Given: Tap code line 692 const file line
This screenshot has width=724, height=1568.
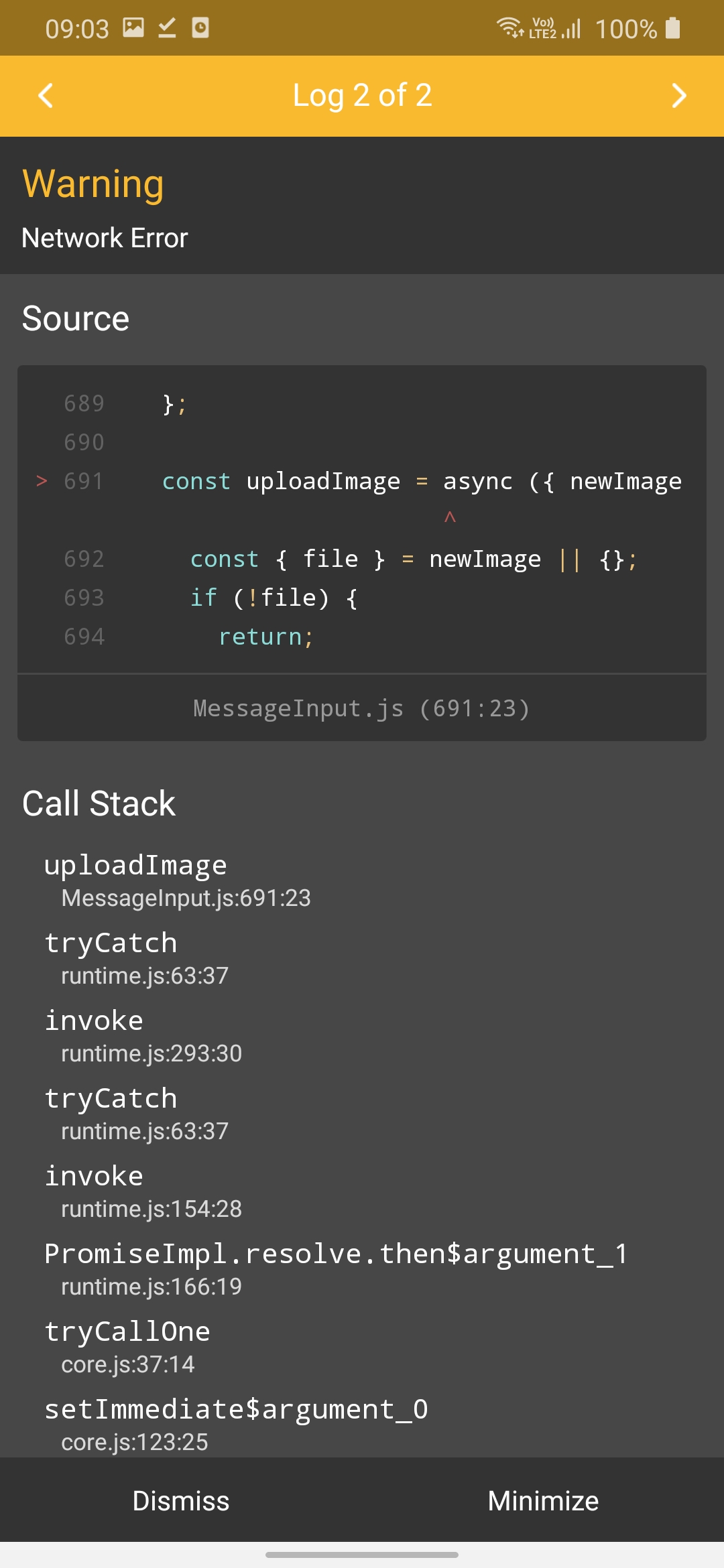Looking at the screenshot, I should 413,559.
